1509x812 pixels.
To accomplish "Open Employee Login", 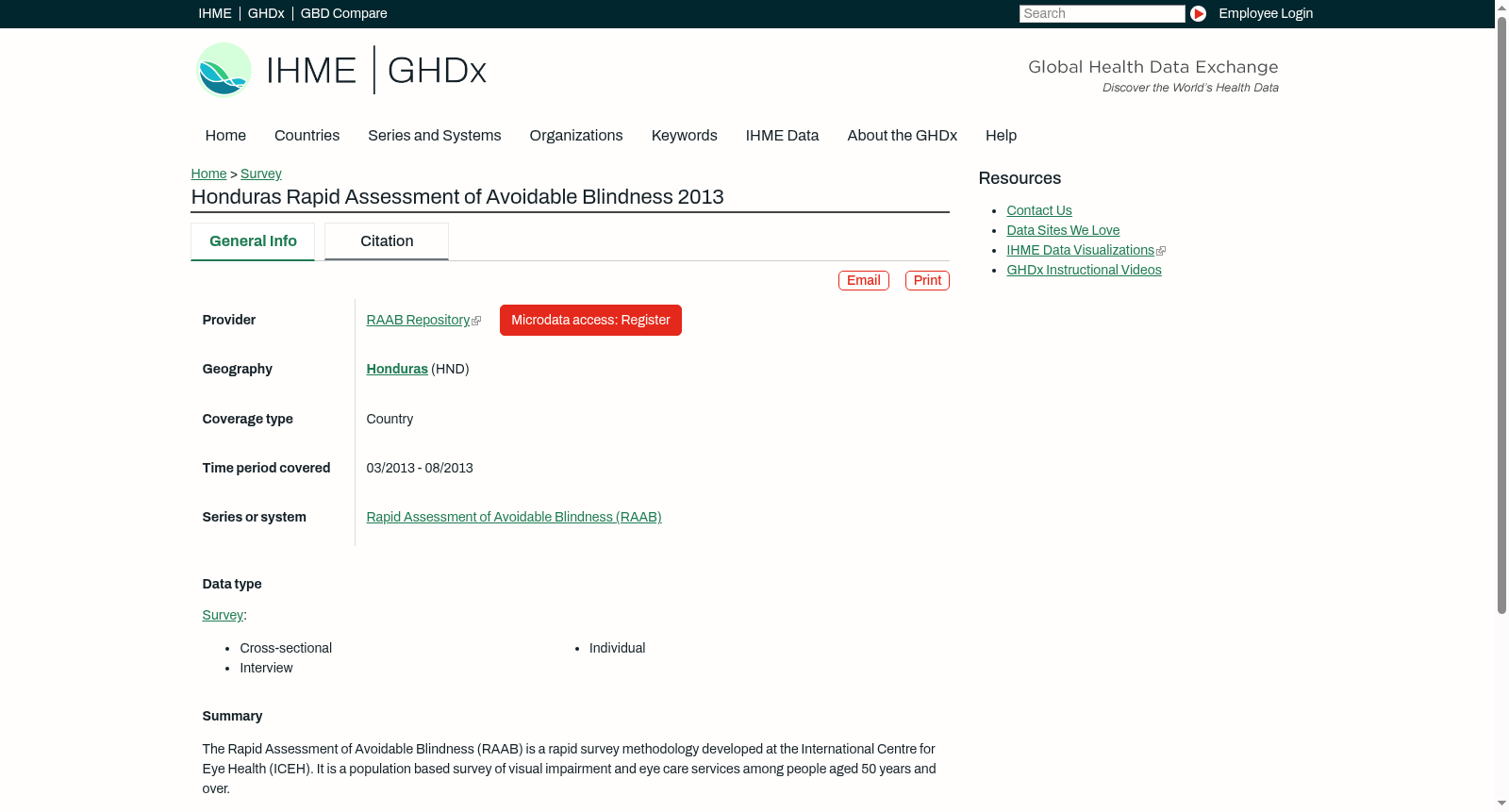I will tap(1265, 13).
